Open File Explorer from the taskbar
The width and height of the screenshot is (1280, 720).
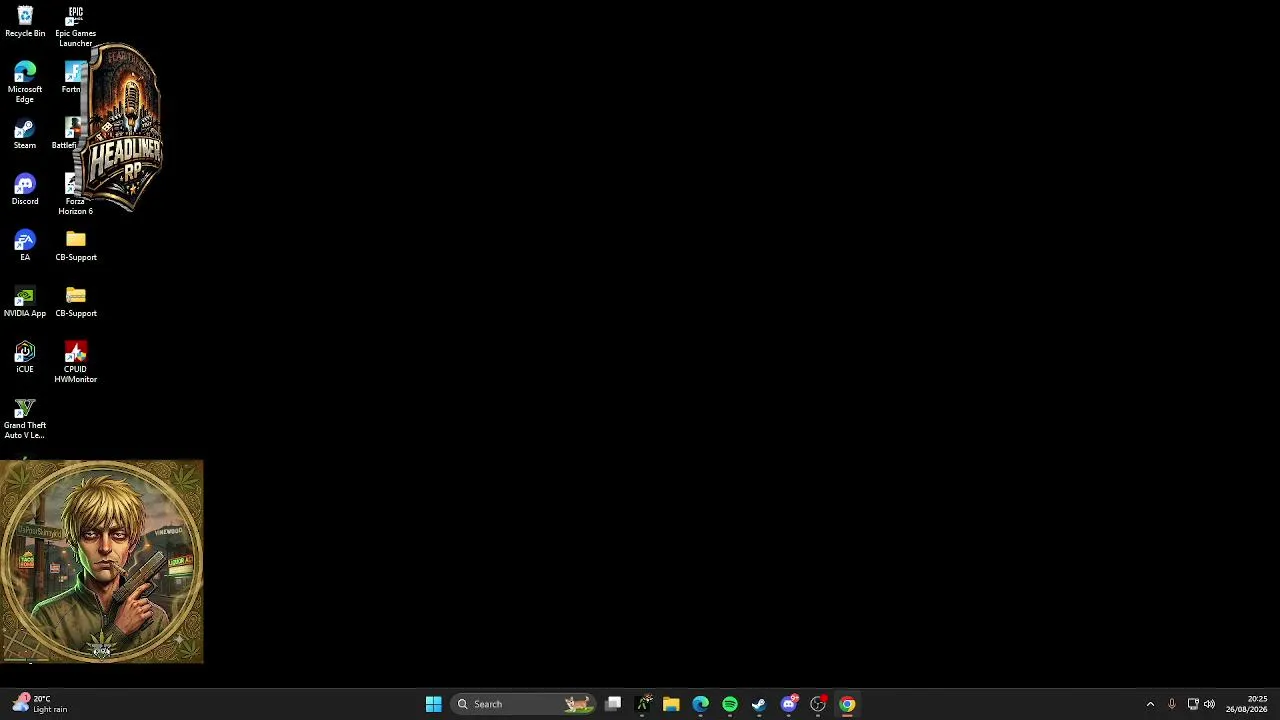[671, 704]
